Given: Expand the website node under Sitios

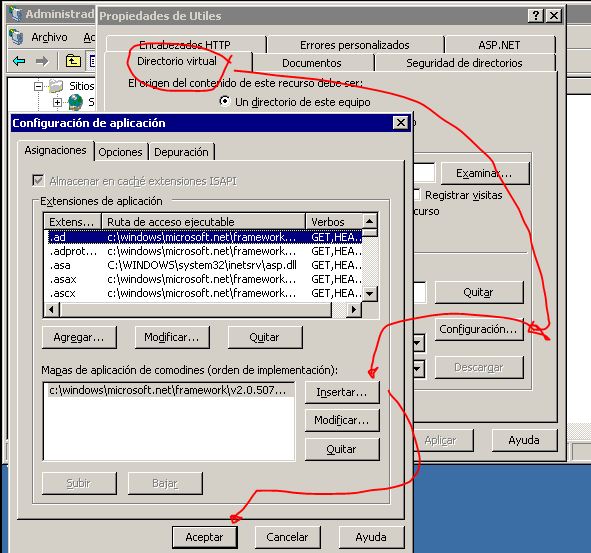Looking at the screenshot, I should pos(57,102).
